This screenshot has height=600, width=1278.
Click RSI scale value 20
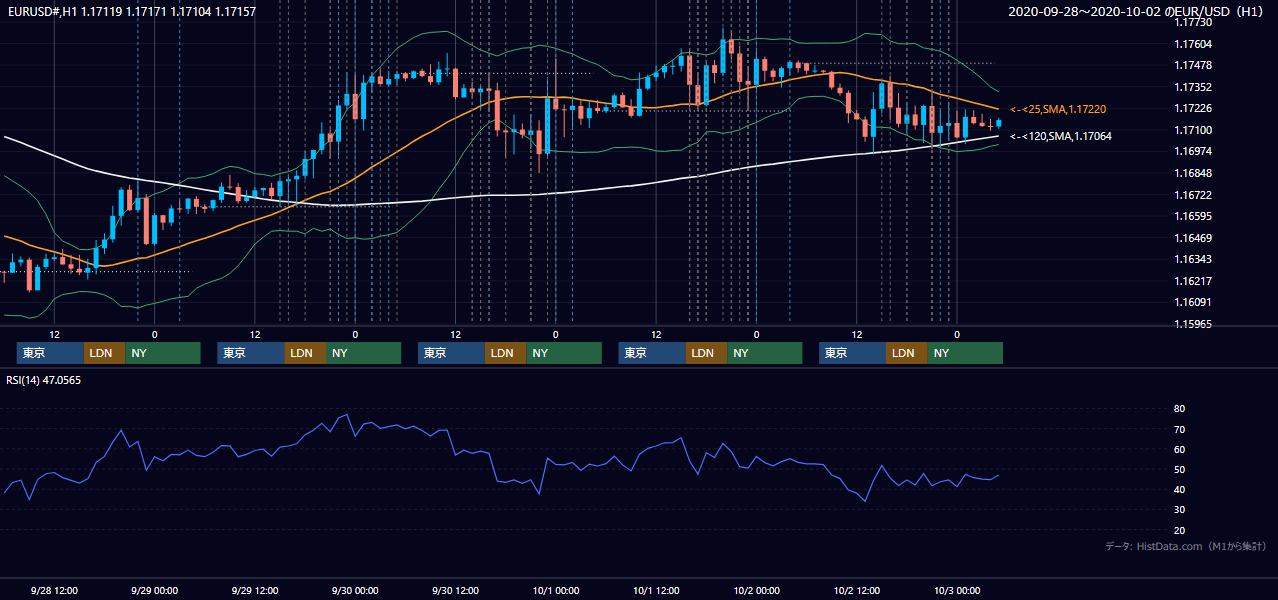pos(1179,531)
